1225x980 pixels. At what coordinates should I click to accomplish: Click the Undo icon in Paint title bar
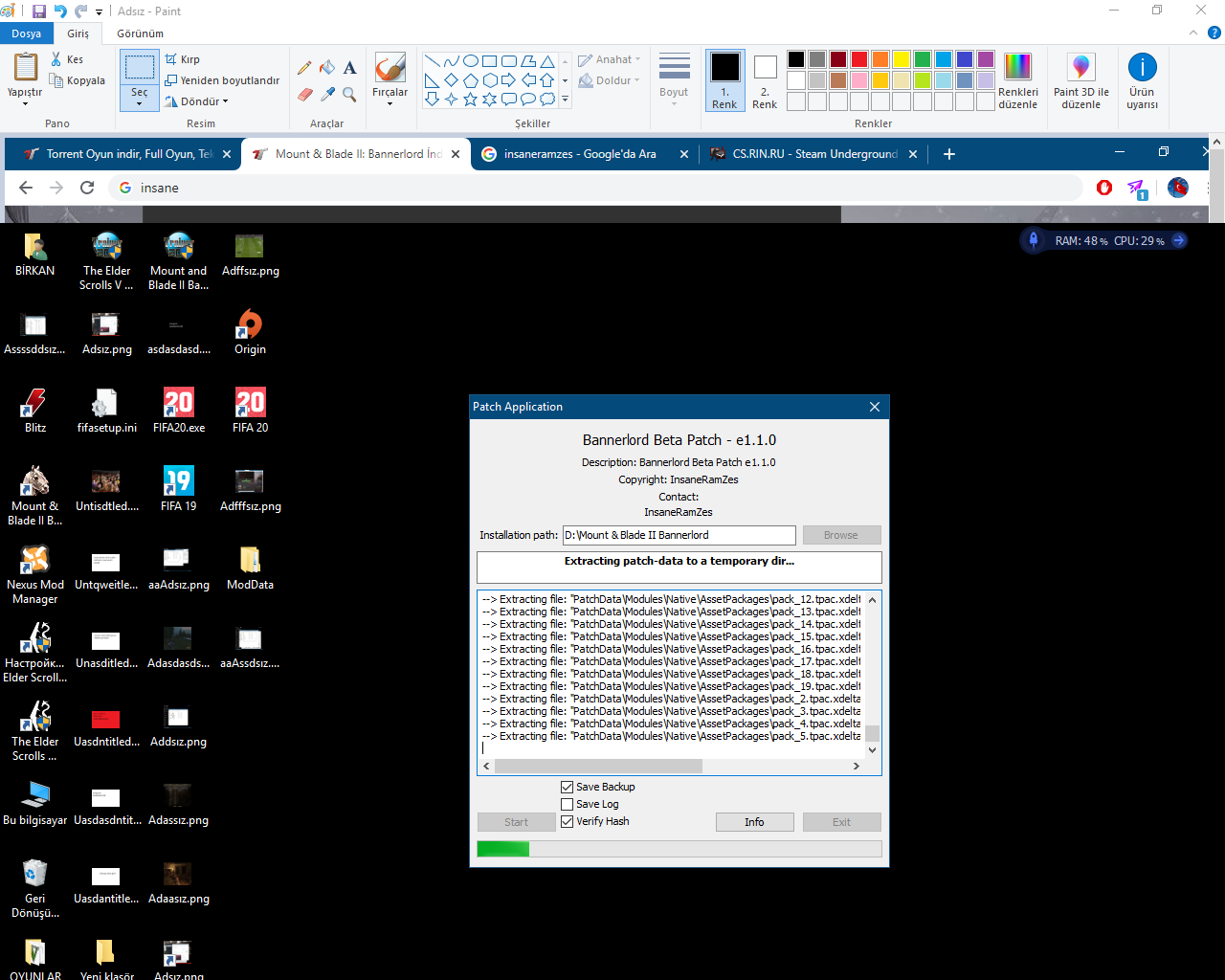(60, 11)
